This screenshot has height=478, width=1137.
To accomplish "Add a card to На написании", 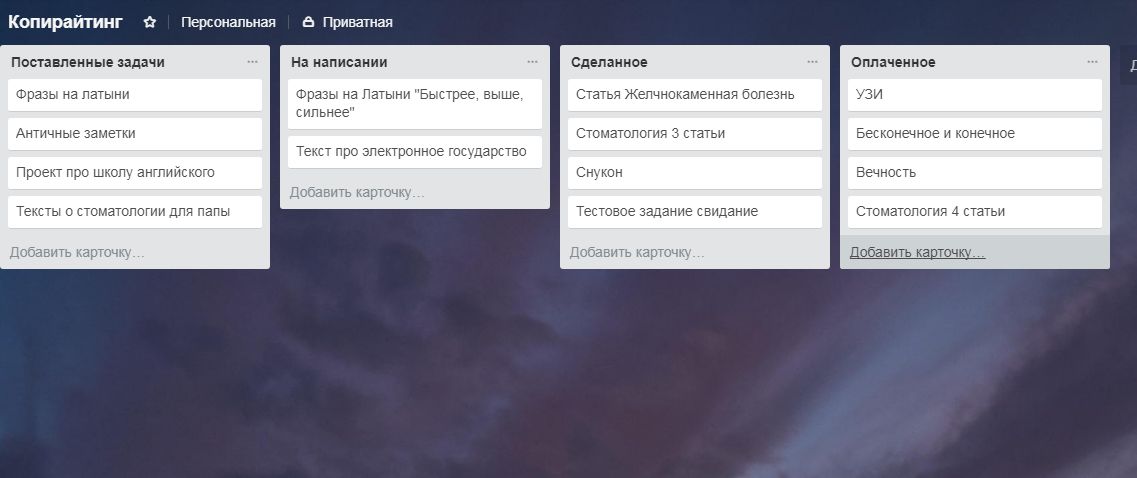I will pyautogui.click(x=357, y=192).
